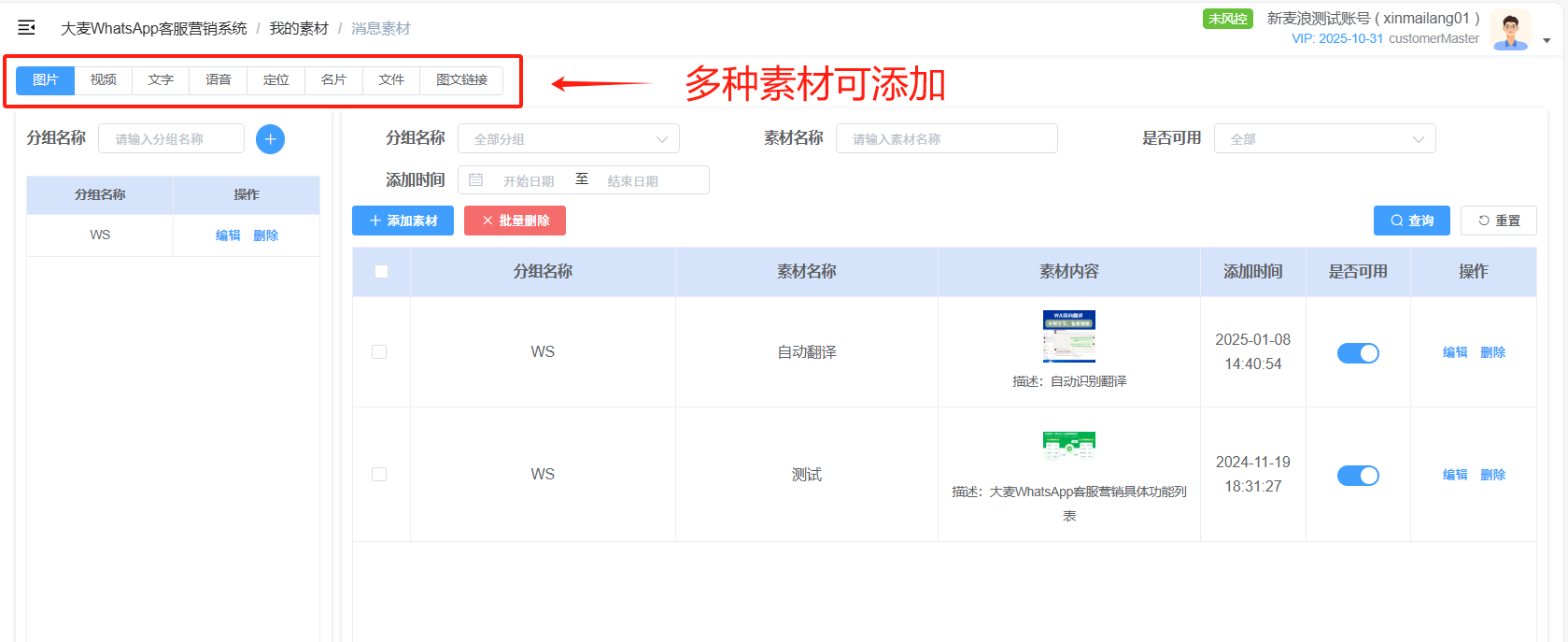Open the user avatar profile picture
The image size is (1568, 642).
(x=1510, y=30)
